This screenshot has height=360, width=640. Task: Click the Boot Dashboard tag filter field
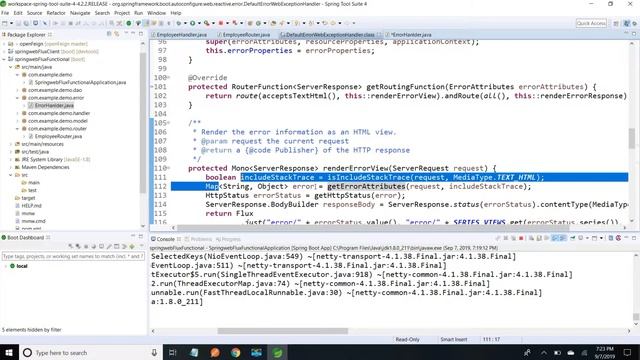tap(73, 256)
